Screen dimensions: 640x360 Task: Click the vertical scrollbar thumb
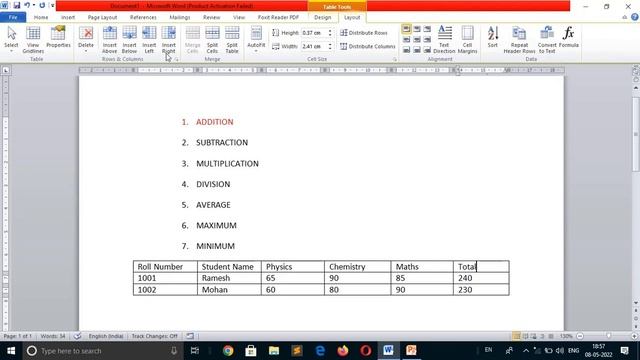click(636, 134)
